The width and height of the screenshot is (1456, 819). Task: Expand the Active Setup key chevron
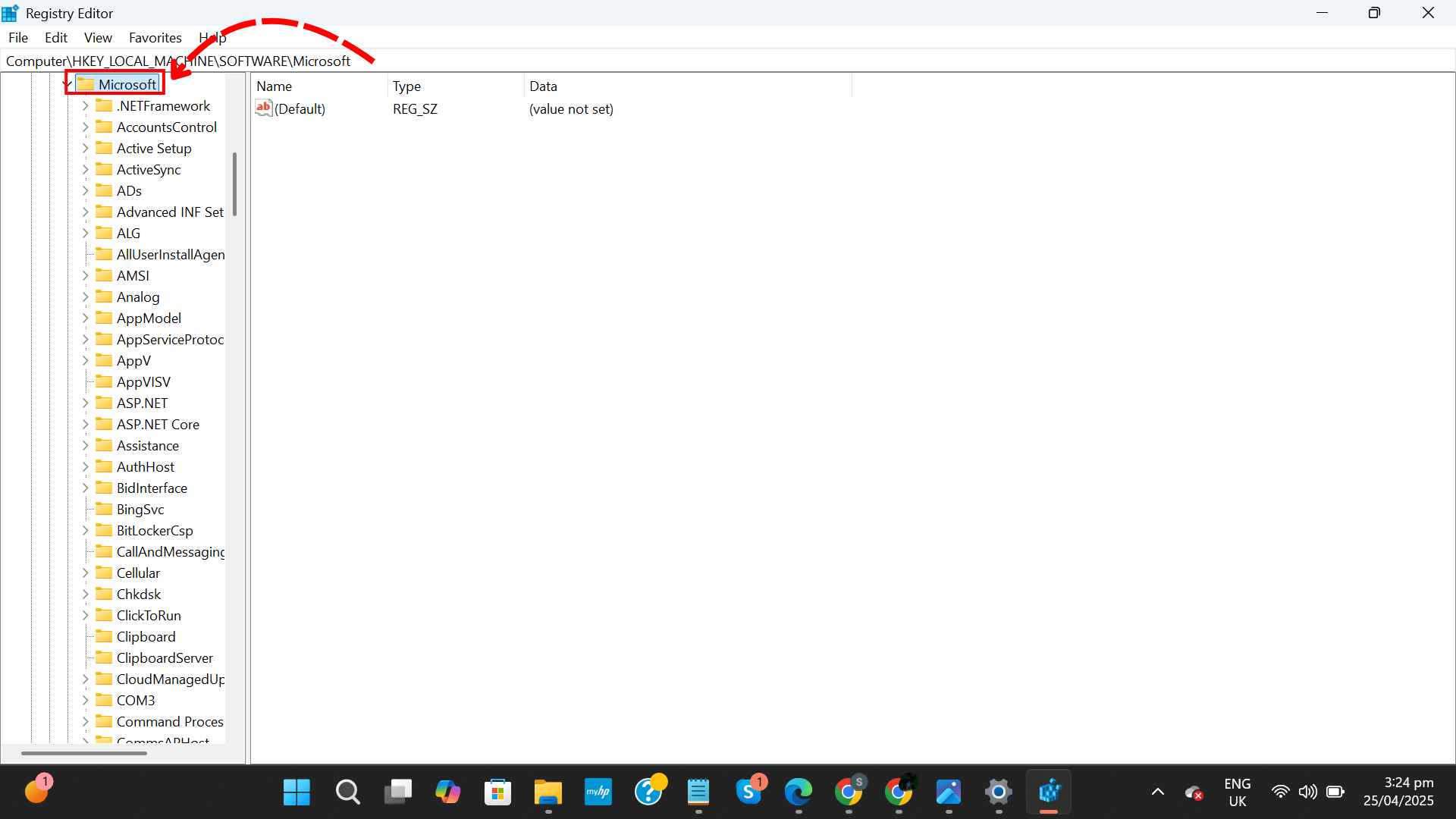click(x=85, y=148)
